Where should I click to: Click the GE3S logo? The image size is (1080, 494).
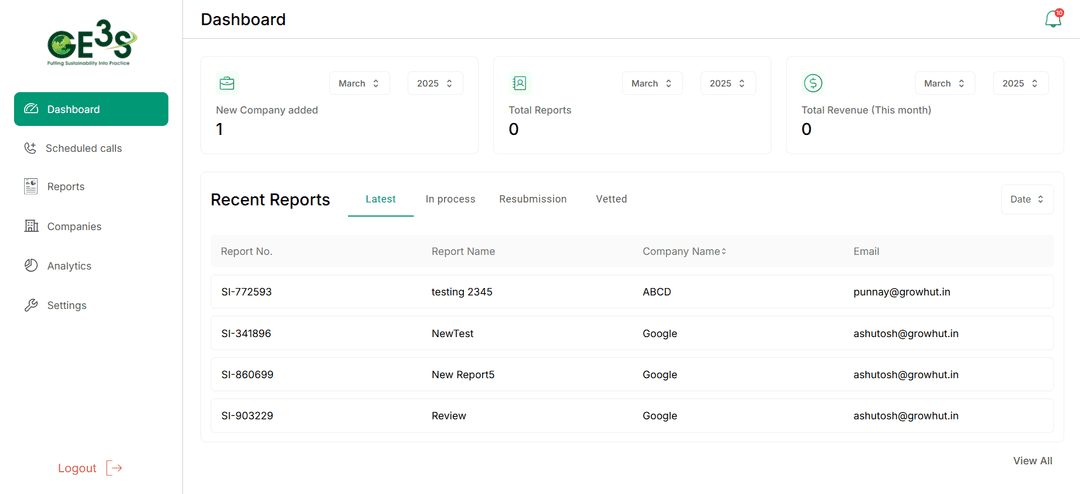(92, 44)
